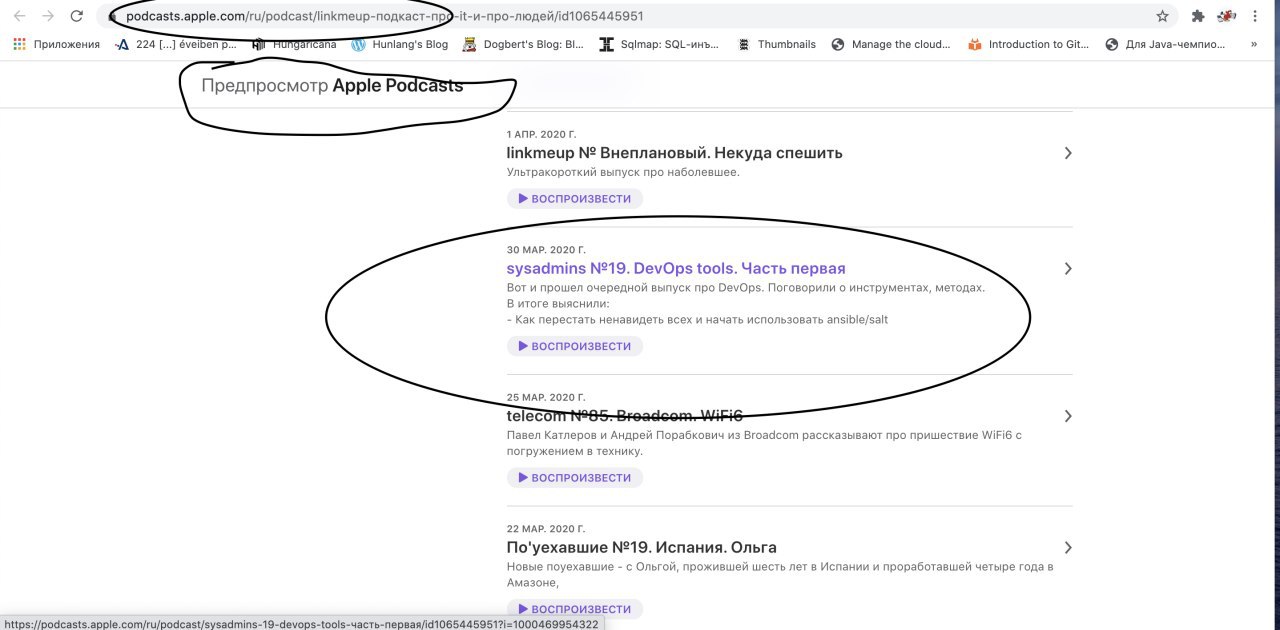Click the description starting 'Новые поуехавшие - с Ольгой'
The image size is (1280, 630).
pyautogui.click(x=780, y=574)
